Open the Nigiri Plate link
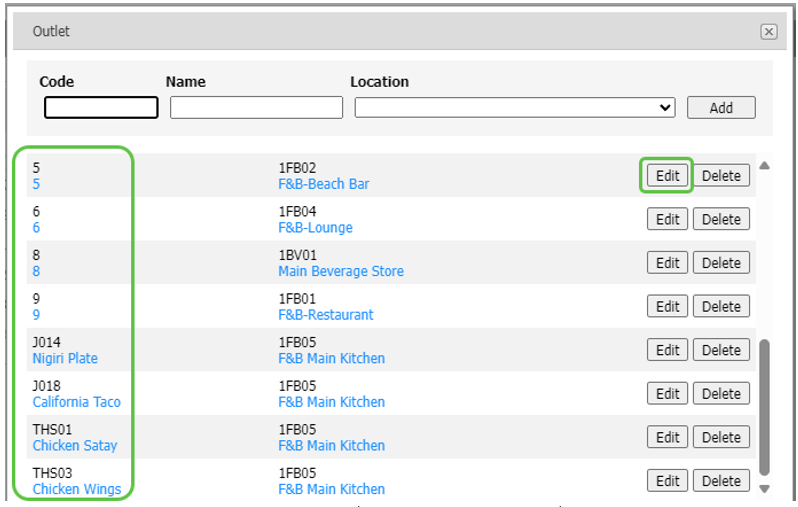This screenshot has height=507, width=798. (x=65, y=358)
